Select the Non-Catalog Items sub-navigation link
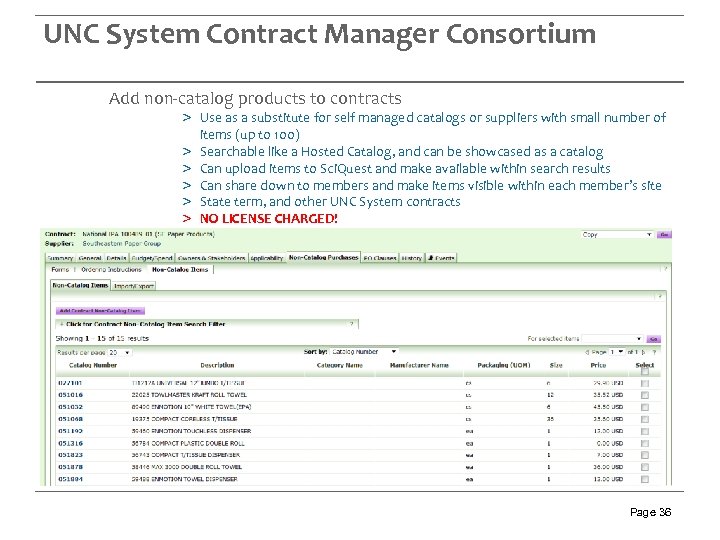Viewport: 720px width, 540px height. pos(180,270)
